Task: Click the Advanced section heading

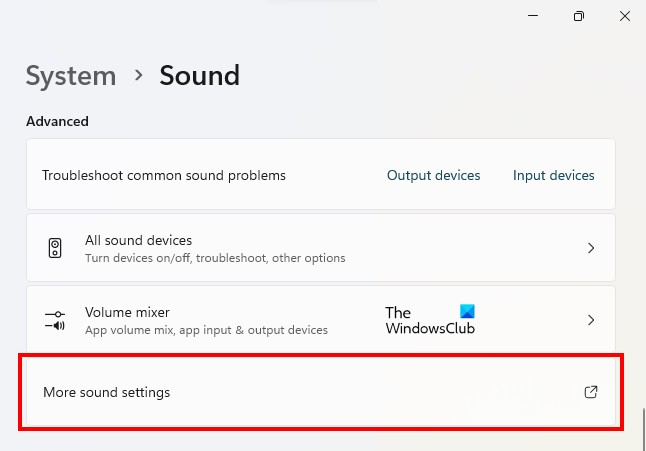Action: (x=57, y=121)
